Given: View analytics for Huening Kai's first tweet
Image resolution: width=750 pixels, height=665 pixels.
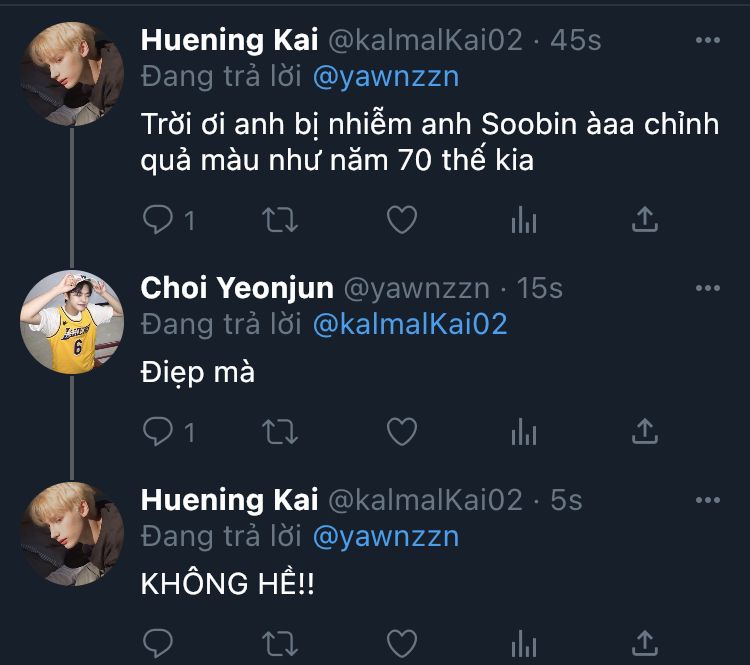Looking at the screenshot, I should 523,220.
